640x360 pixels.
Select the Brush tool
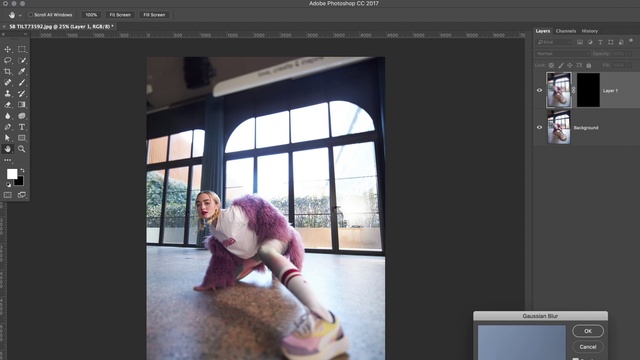click(22, 82)
